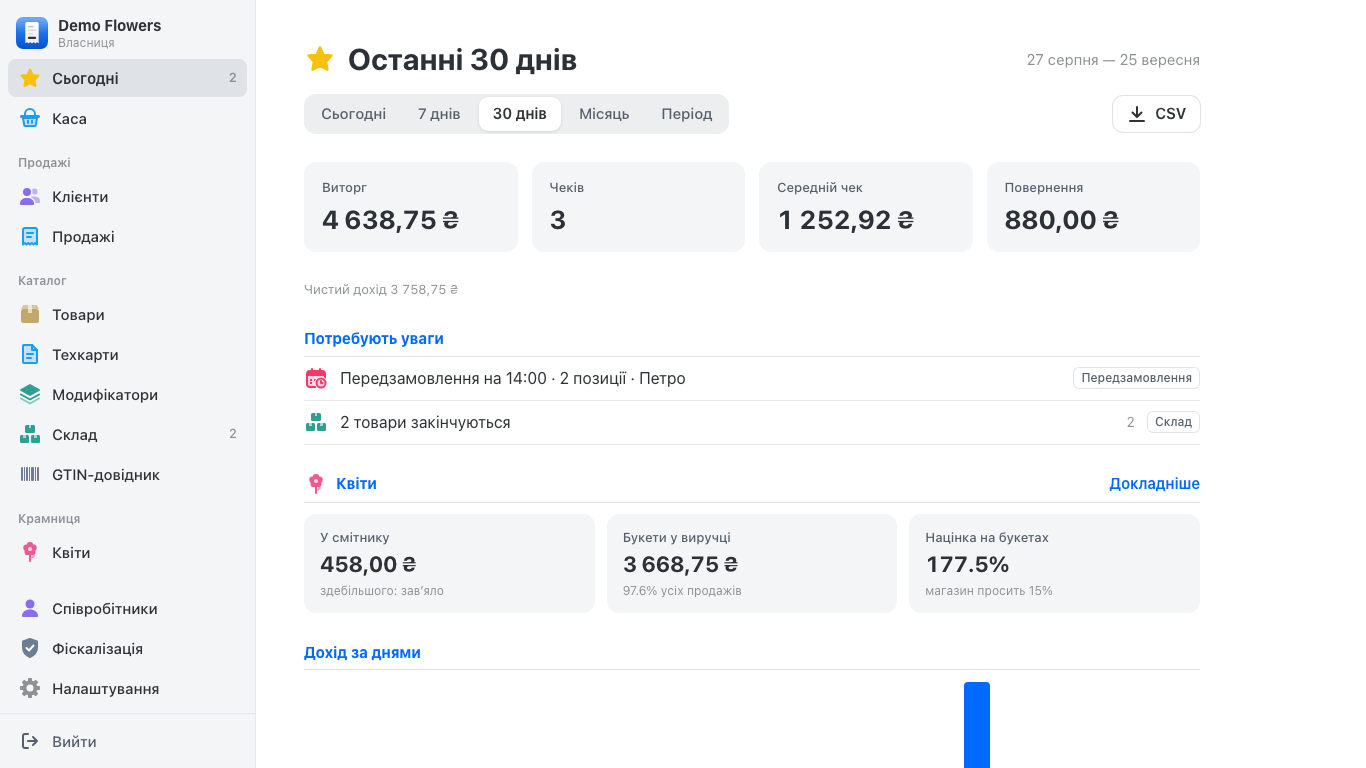Switch to the 7 днів tab
1366x768 pixels.
(439, 114)
